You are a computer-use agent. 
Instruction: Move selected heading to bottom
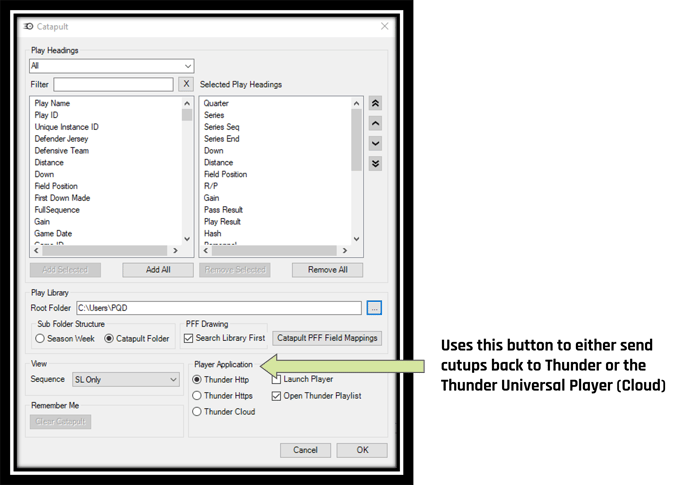point(375,164)
